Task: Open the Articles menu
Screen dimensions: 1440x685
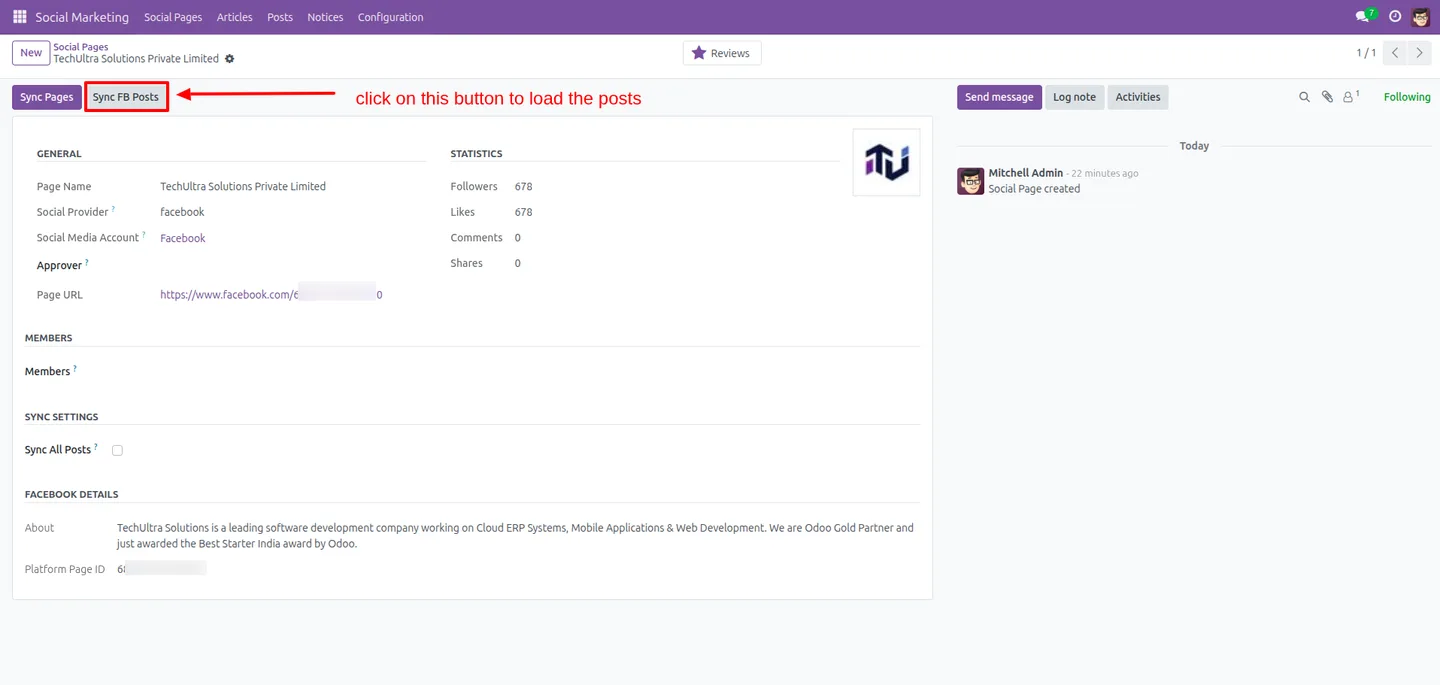Action: tap(234, 17)
